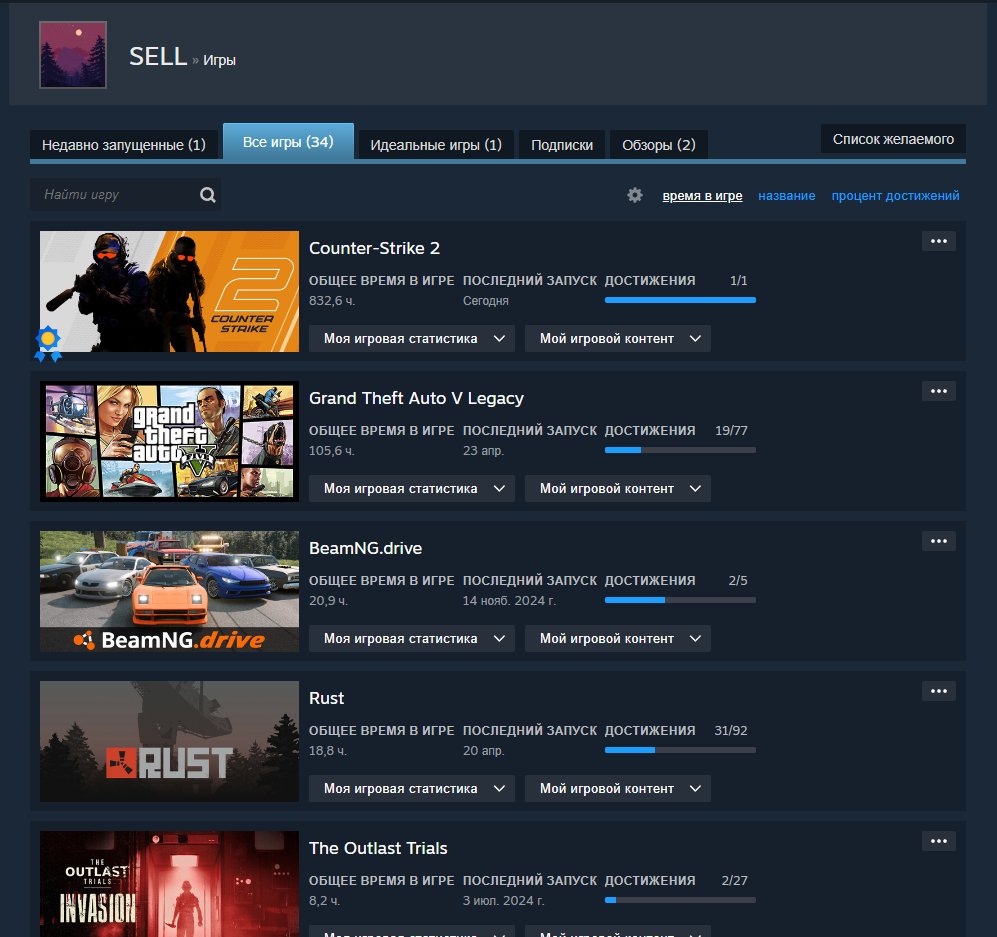Open the three-dots menu for Grand Theft Auto V
The width and height of the screenshot is (997, 937).
click(x=938, y=391)
